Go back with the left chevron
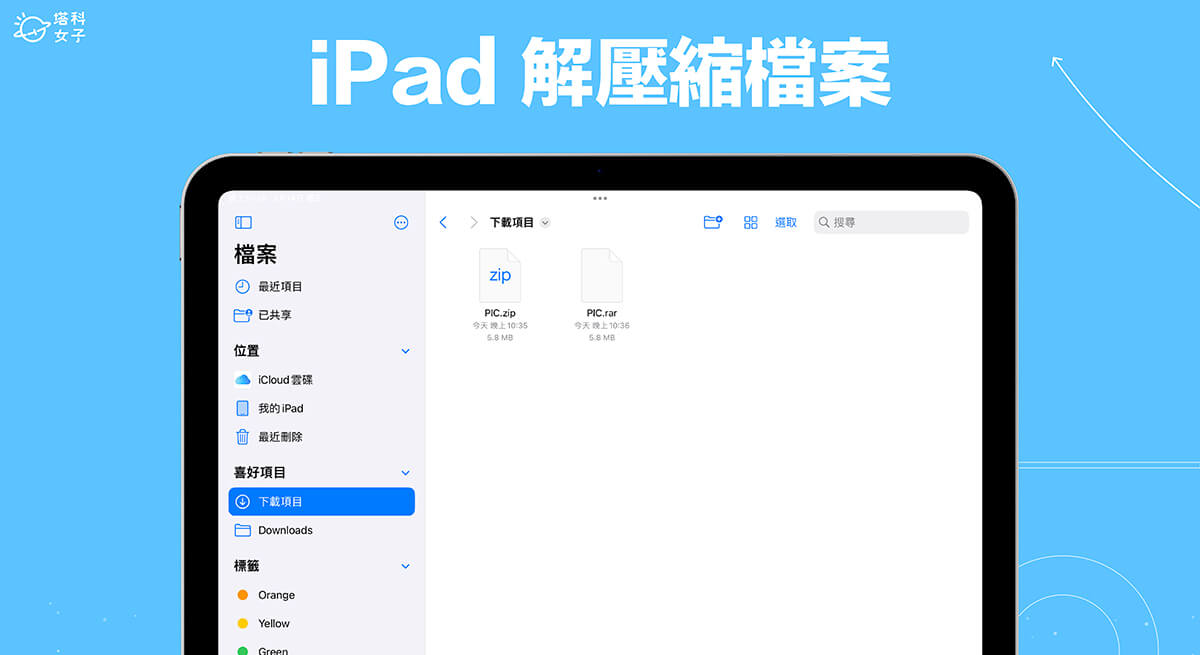 [x=443, y=223]
